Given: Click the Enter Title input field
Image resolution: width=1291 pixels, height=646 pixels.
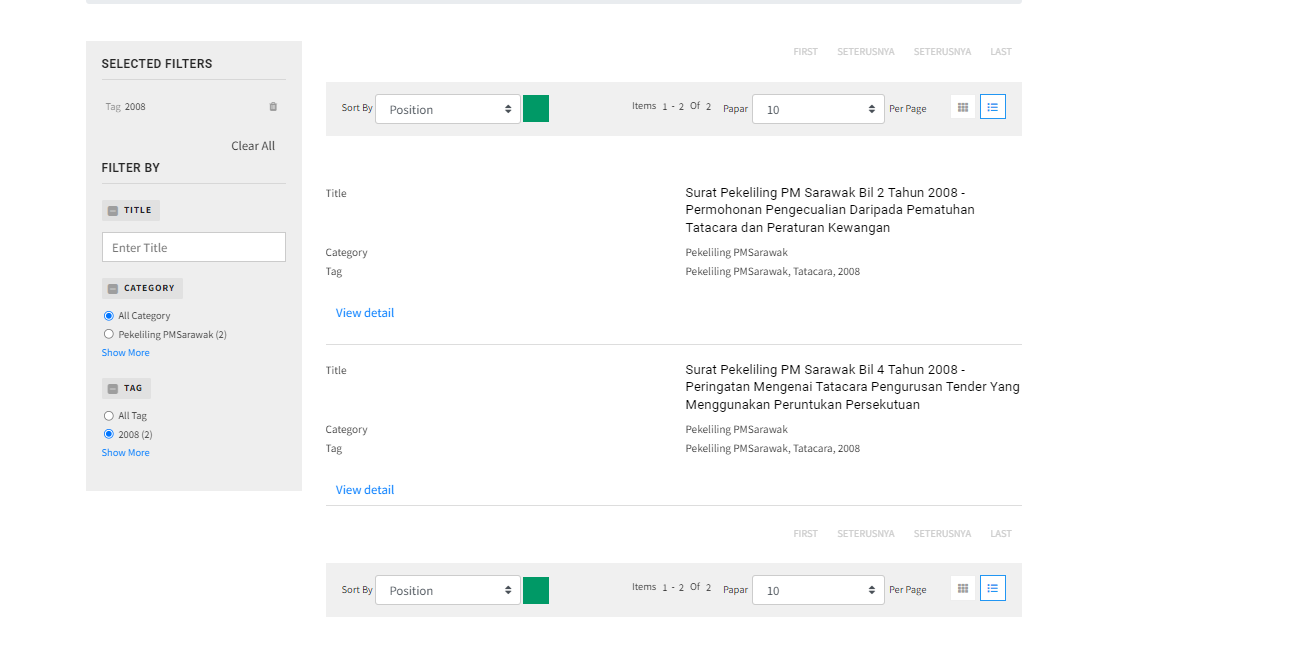Looking at the screenshot, I should pyautogui.click(x=194, y=248).
